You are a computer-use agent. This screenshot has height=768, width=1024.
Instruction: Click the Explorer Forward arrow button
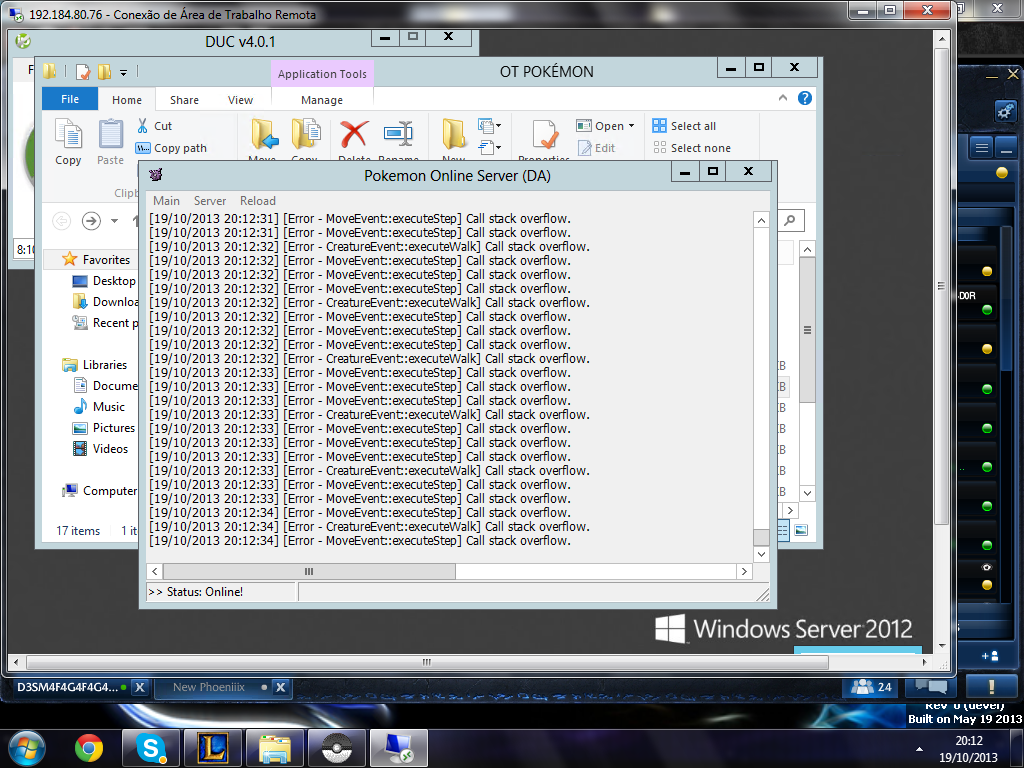91,221
